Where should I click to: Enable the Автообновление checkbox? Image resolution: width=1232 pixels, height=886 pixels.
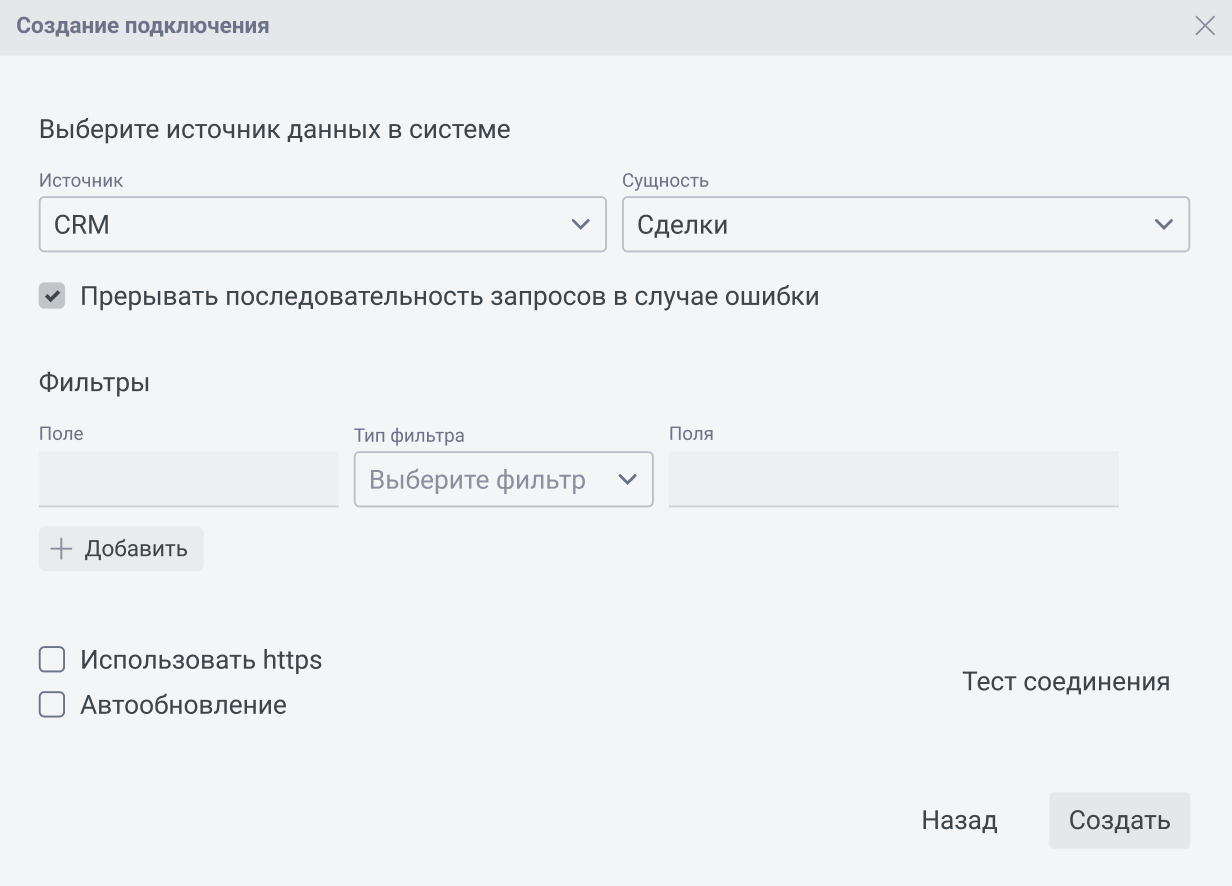(x=52, y=705)
